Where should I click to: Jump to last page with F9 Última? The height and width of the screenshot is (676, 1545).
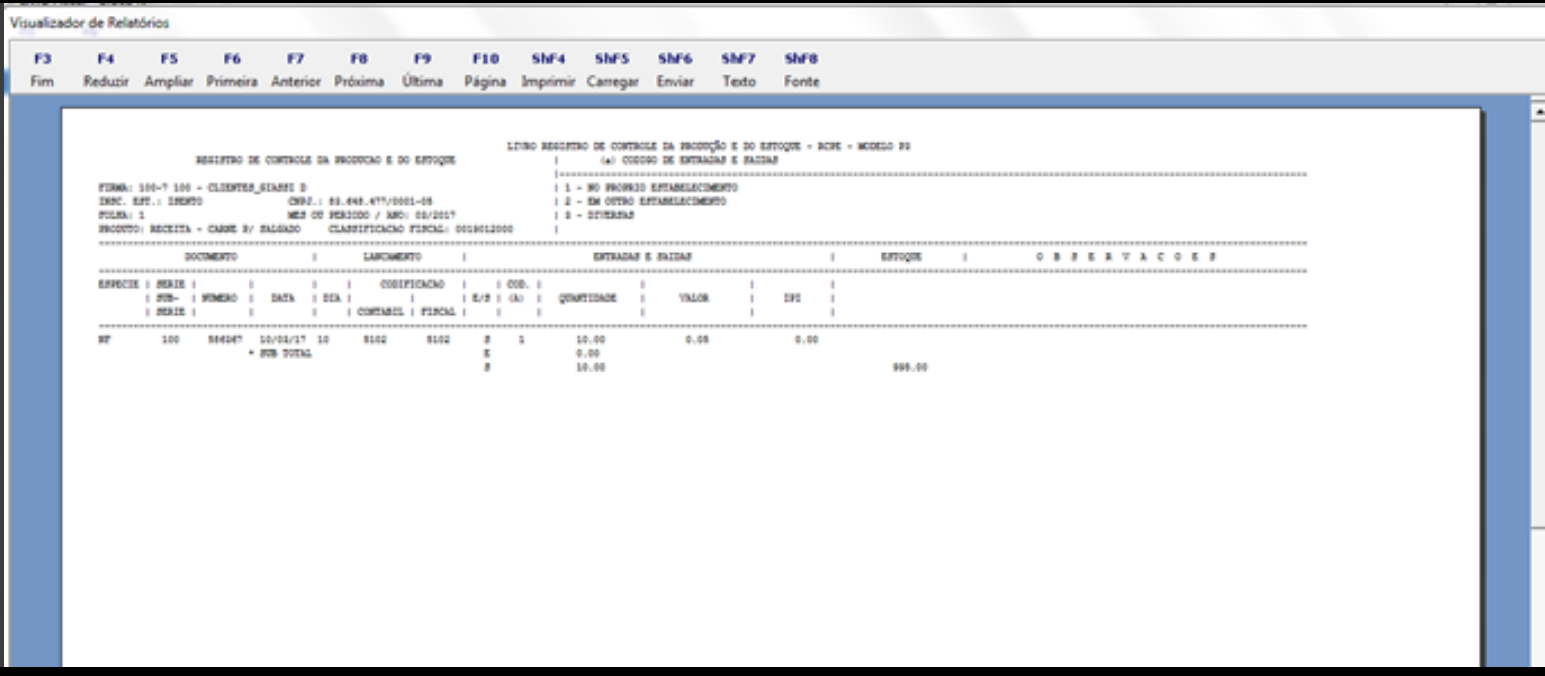422,70
